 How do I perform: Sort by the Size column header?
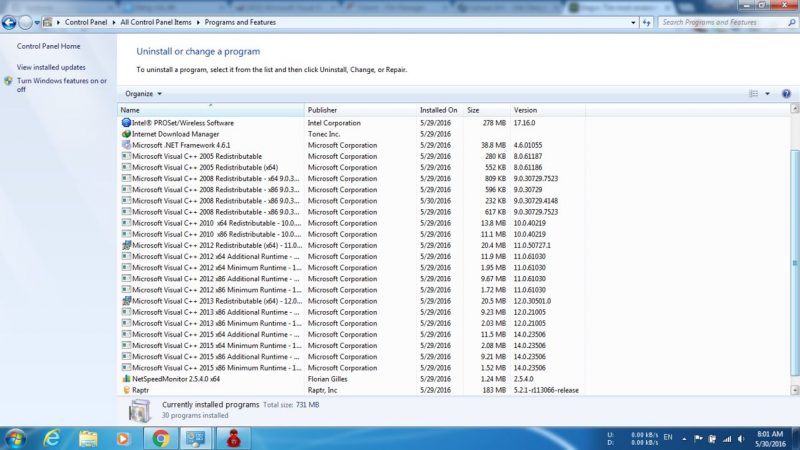coord(487,110)
